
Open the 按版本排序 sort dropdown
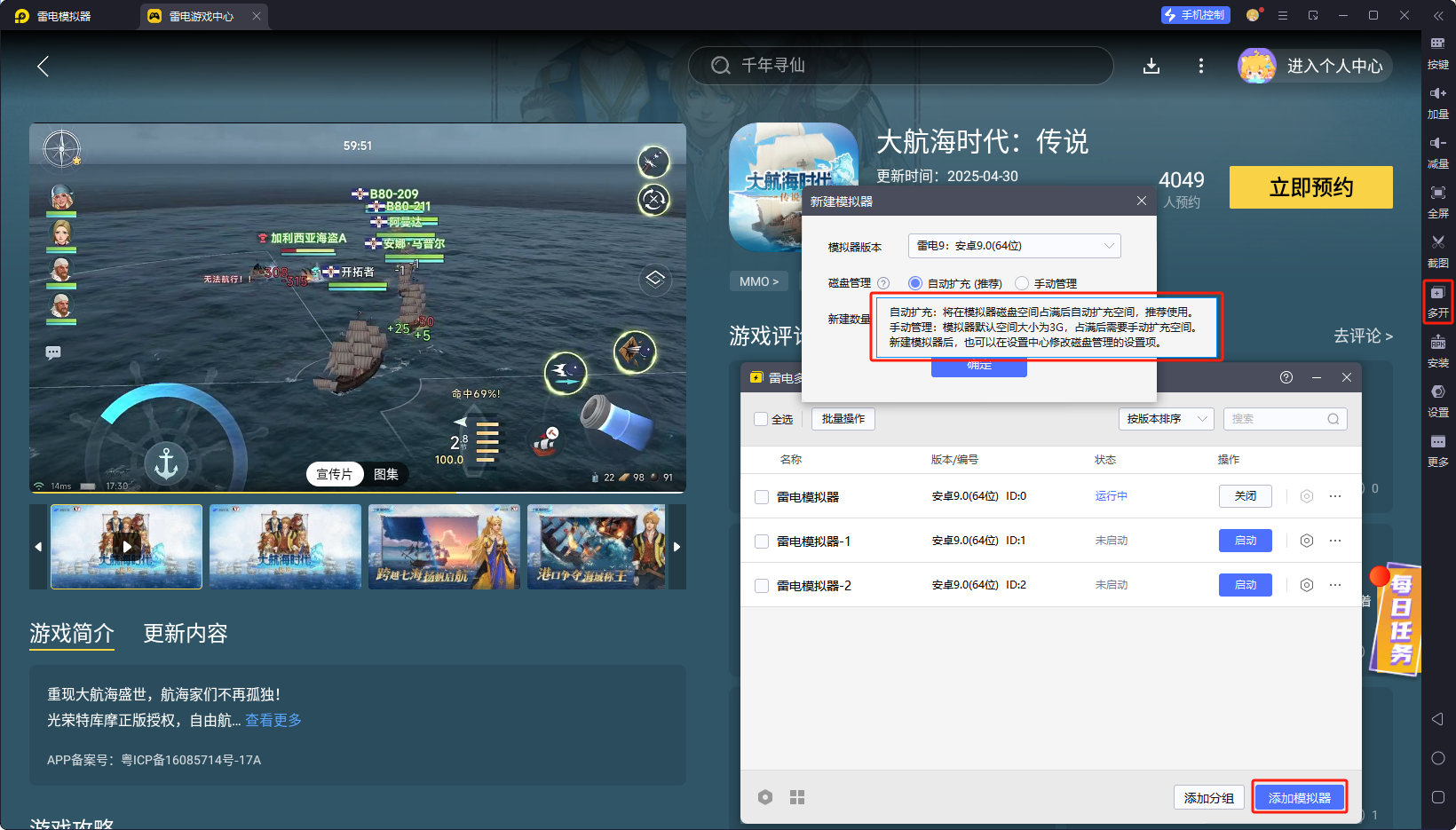pos(1166,419)
